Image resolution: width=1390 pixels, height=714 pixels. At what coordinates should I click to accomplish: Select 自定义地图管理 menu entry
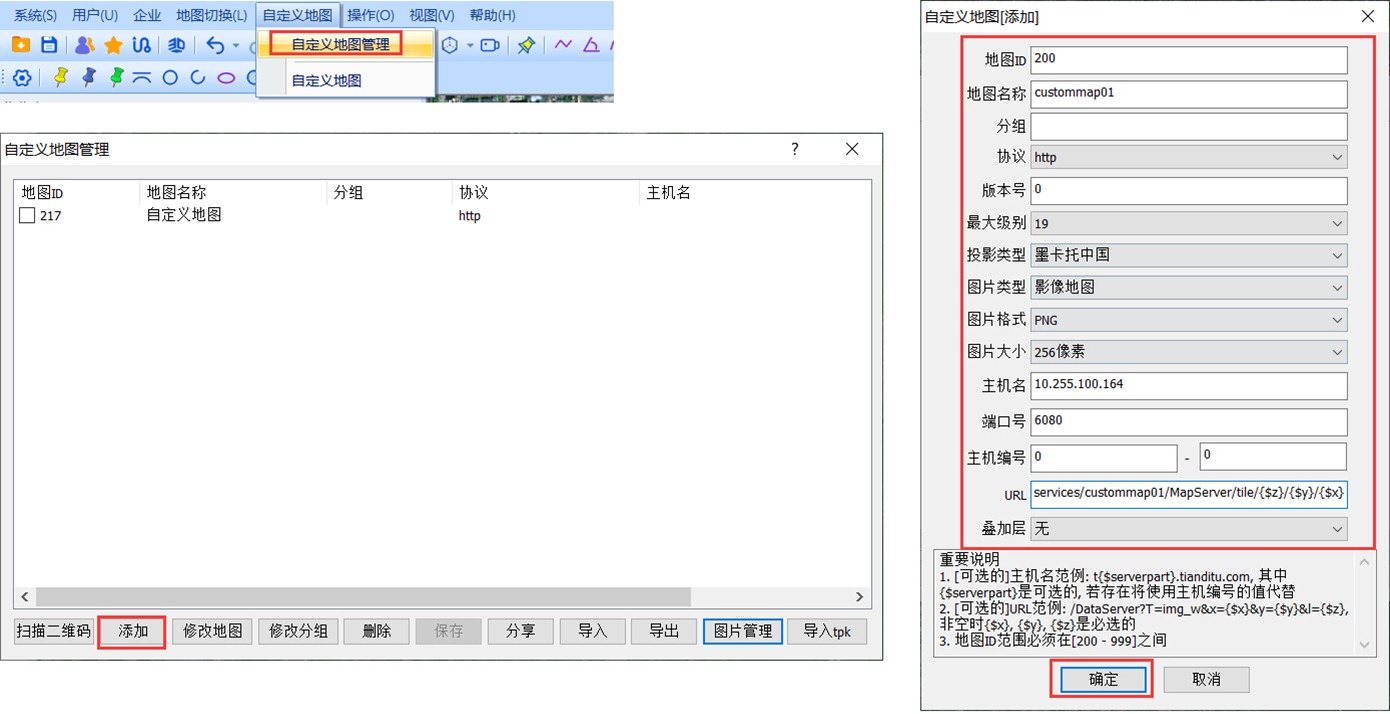click(x=340, y=44)
